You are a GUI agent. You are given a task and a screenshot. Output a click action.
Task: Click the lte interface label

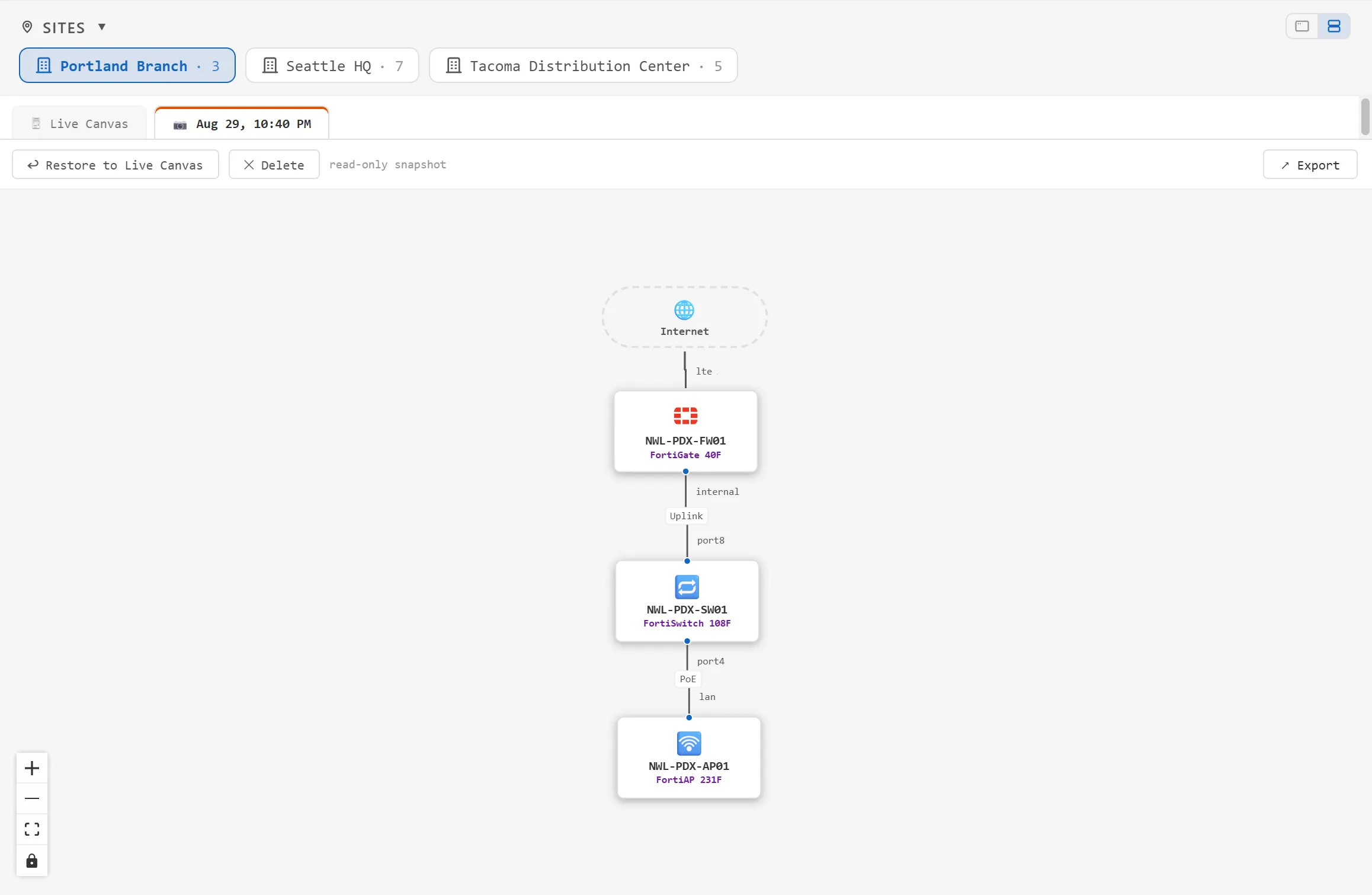(704, 371)
